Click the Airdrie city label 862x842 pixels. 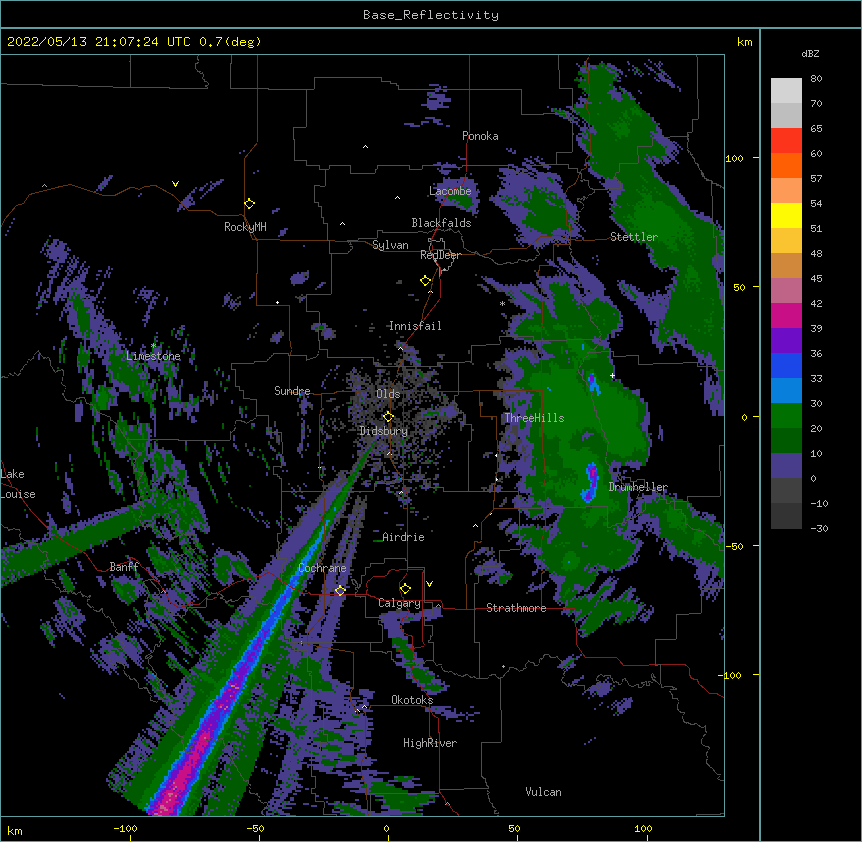coord(404,537)
